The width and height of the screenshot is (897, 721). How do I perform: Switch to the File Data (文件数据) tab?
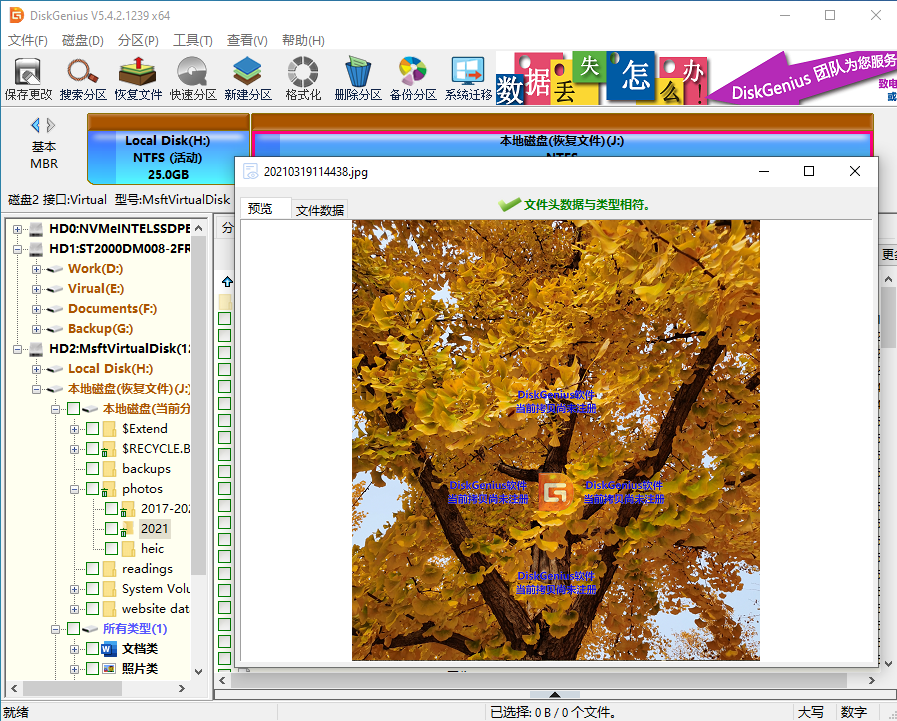click(320, 210)
